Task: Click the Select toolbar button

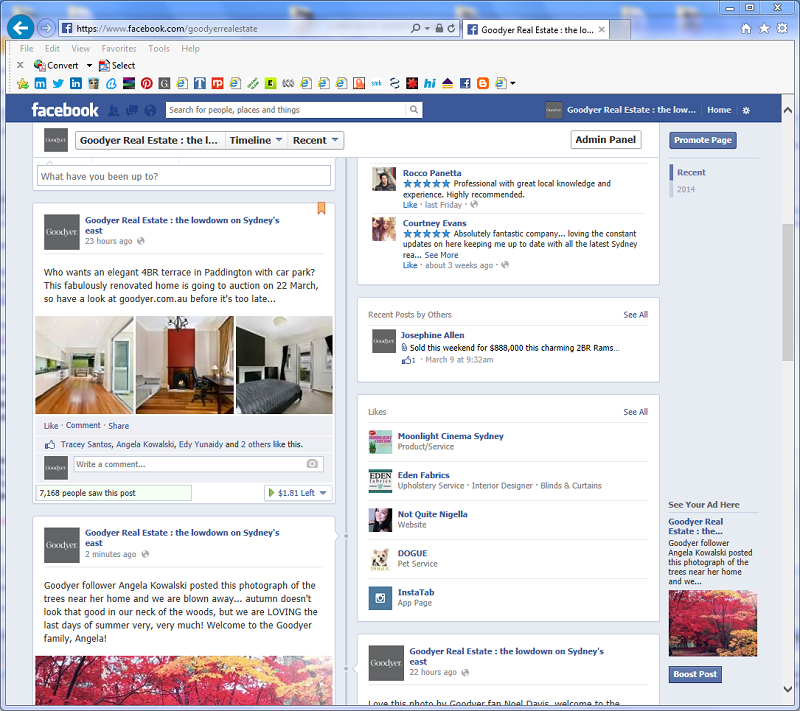Action: [x=117, y=65]
